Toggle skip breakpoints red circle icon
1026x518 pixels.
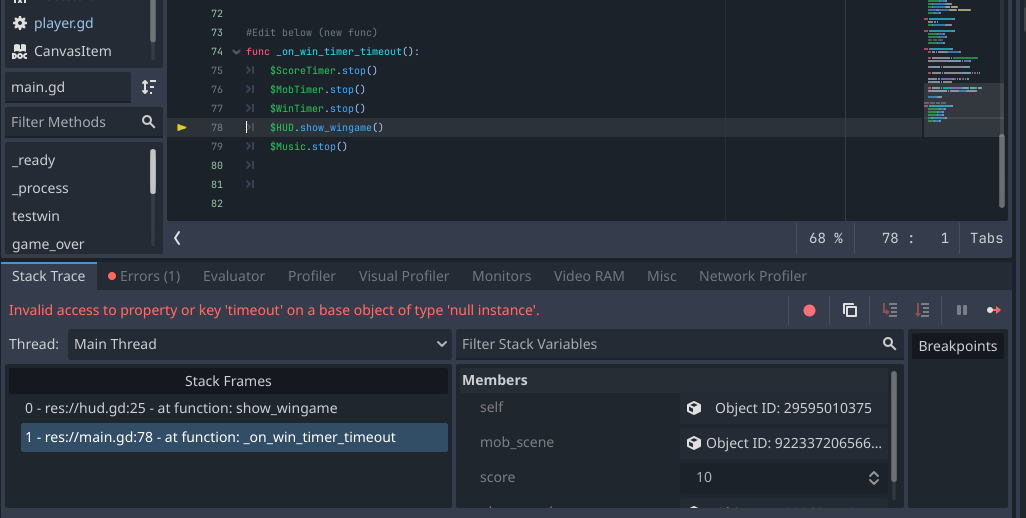pyautogui.click(x=809, y=310)
